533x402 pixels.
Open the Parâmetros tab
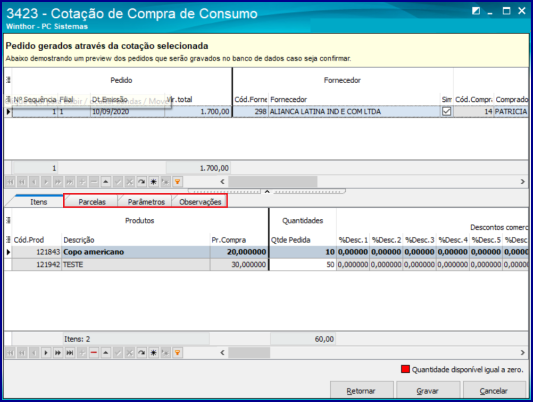pyautogui.click(x=146, y=202)
